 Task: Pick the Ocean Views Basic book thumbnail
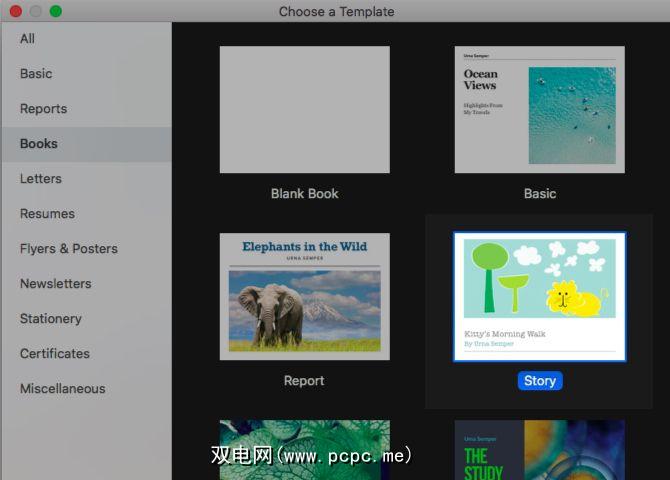click(x=540, y=109)
